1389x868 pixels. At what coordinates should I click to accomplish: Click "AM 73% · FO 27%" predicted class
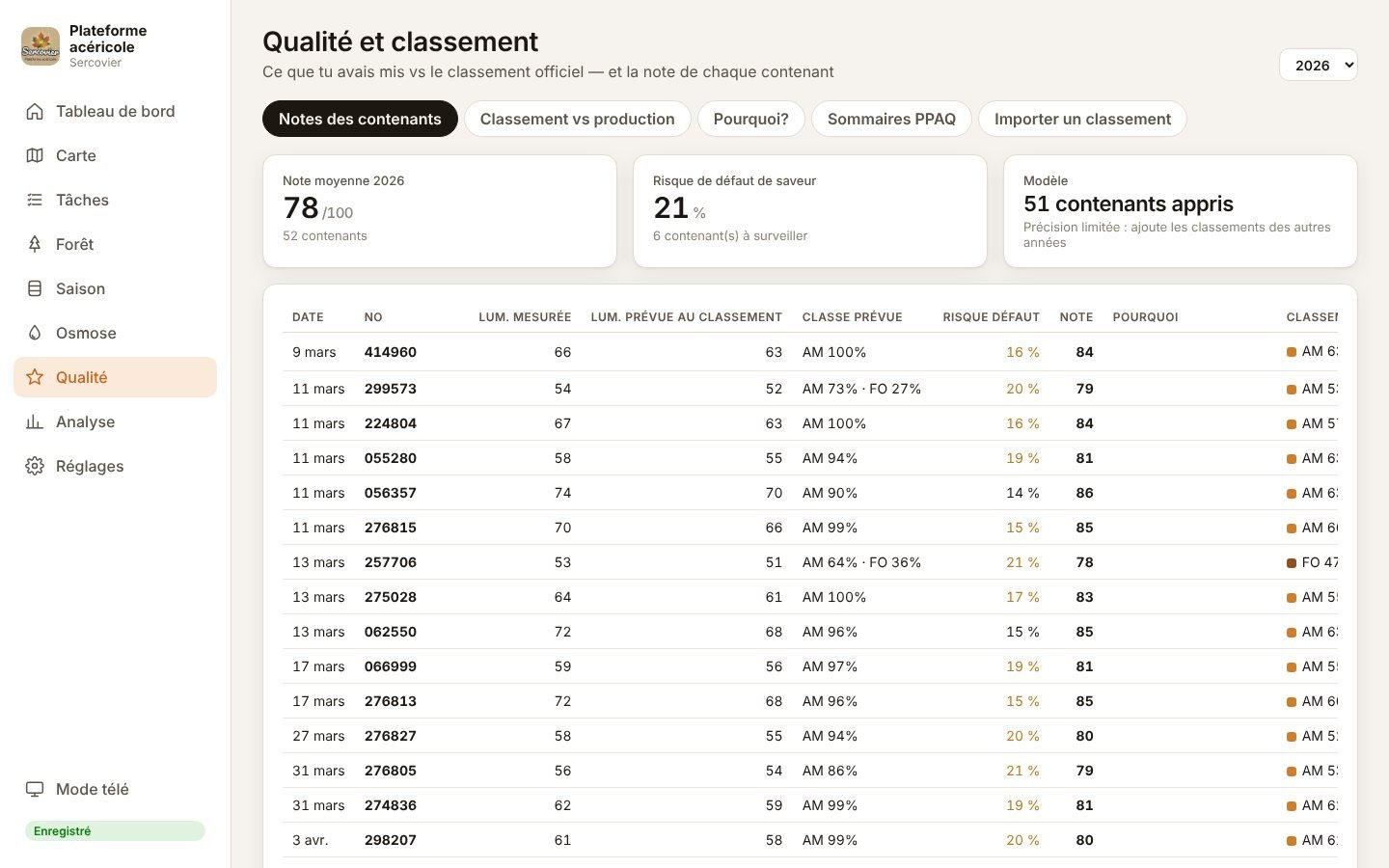tap(861, 389)
